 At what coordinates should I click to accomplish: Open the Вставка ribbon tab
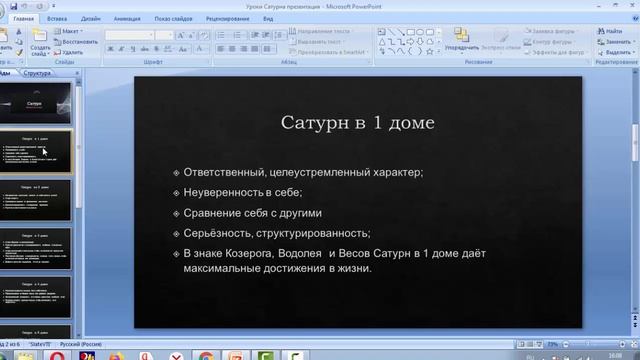tap(57, 19)
